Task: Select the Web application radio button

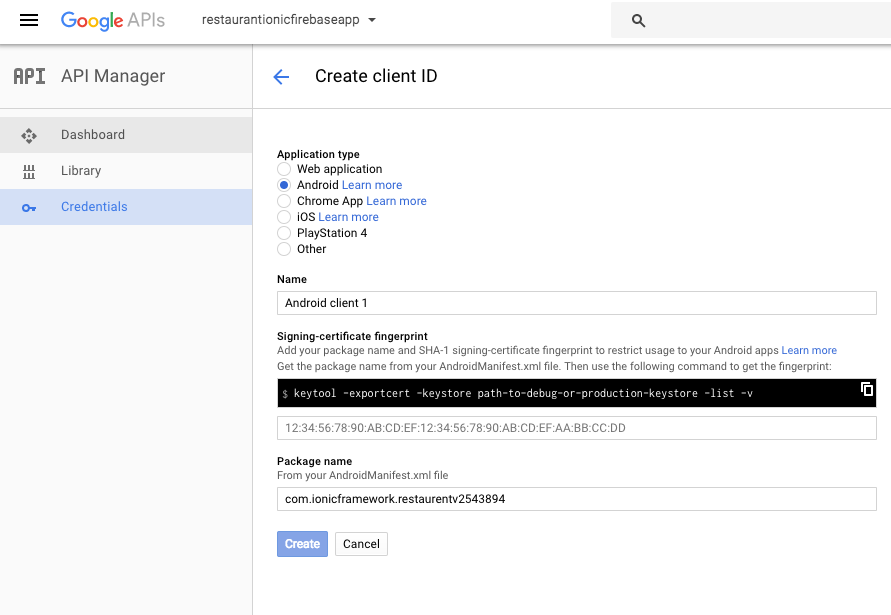Action: 284,169
